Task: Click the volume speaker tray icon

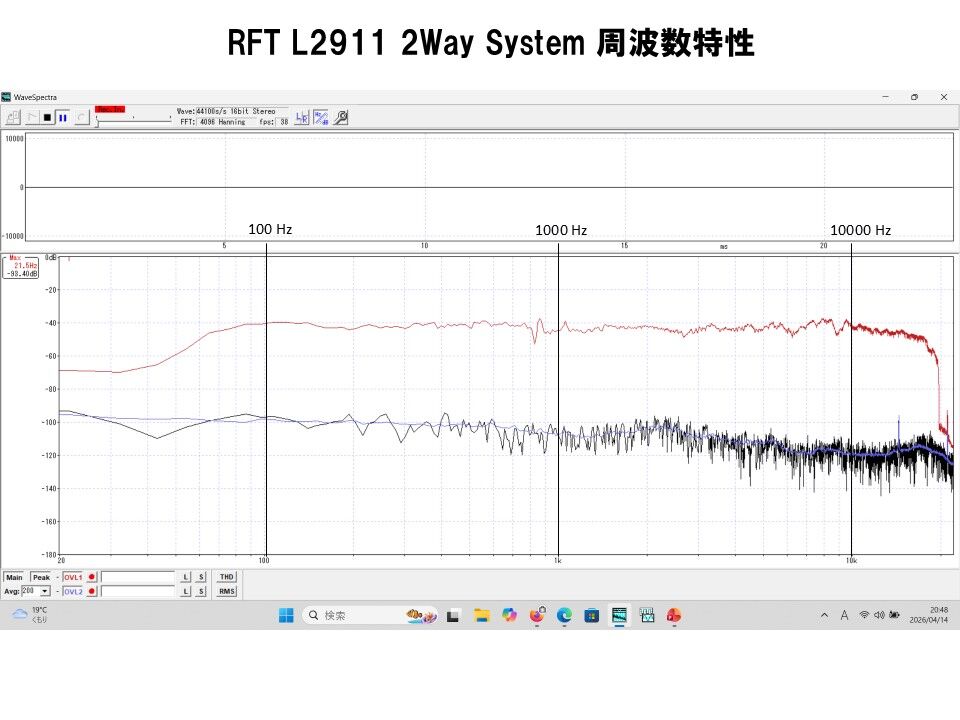Action: [879, 615]
